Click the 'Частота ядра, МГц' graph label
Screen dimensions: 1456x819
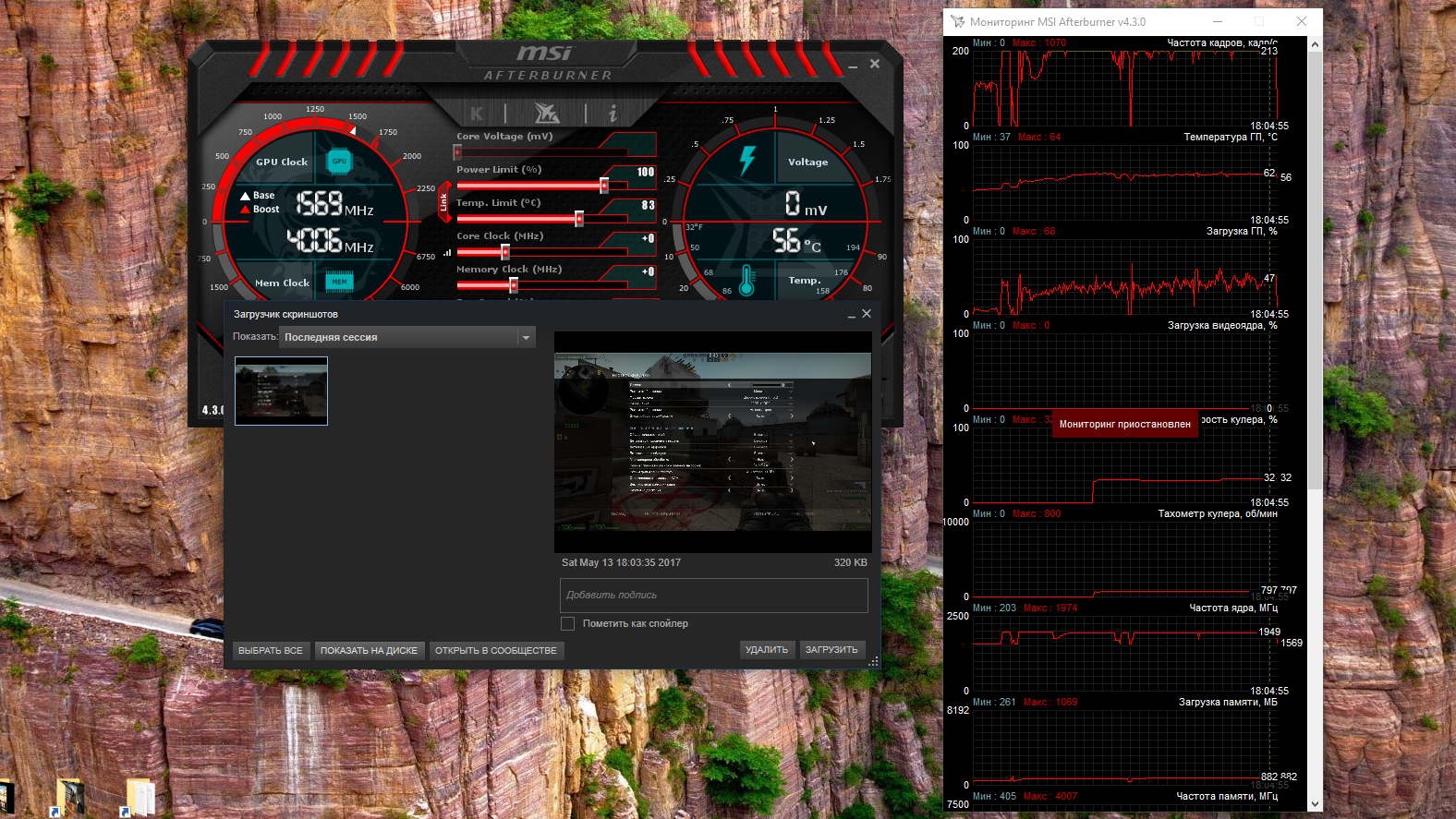point(1233,608)
